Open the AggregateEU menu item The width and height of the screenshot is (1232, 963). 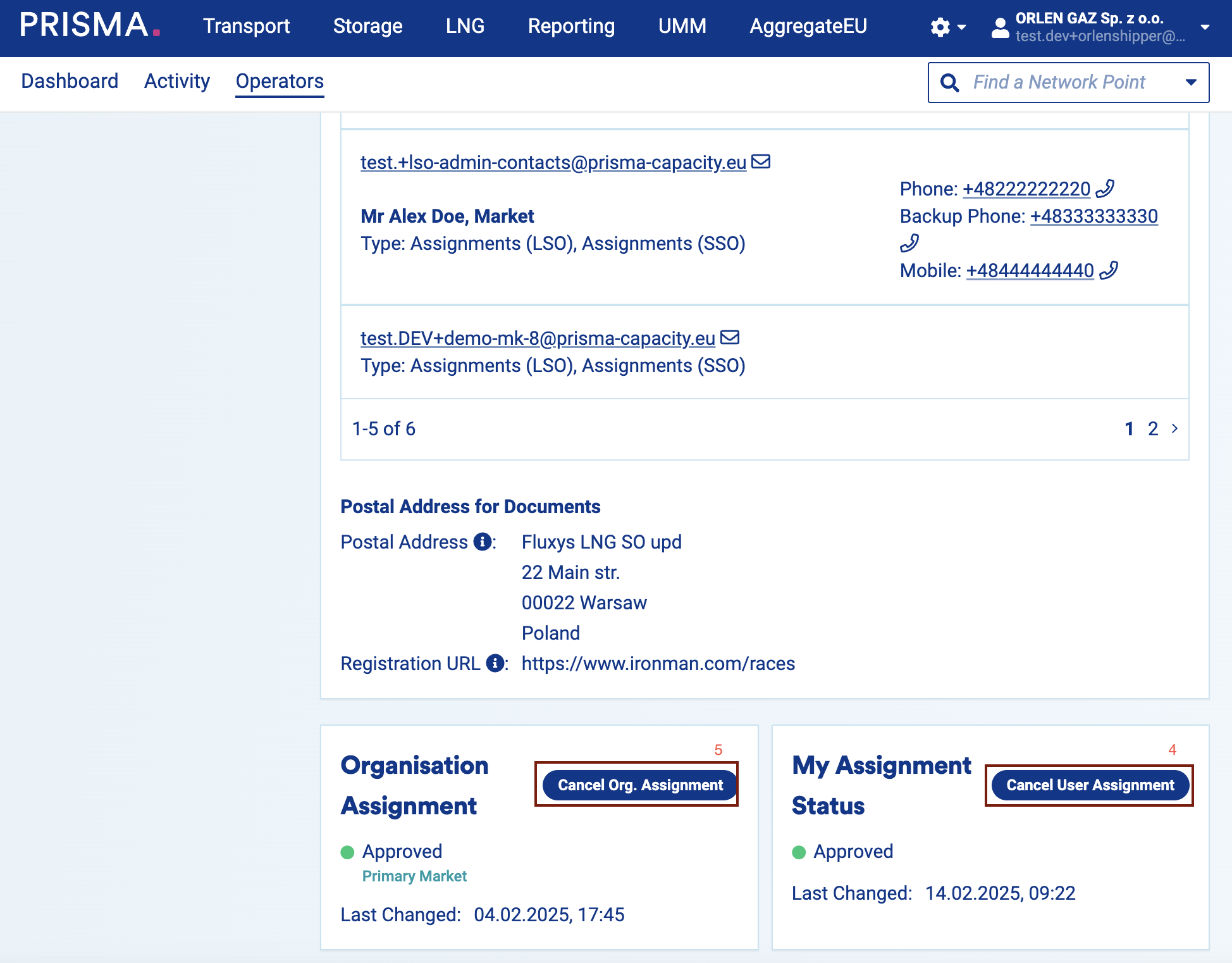(x=808, y=26)
